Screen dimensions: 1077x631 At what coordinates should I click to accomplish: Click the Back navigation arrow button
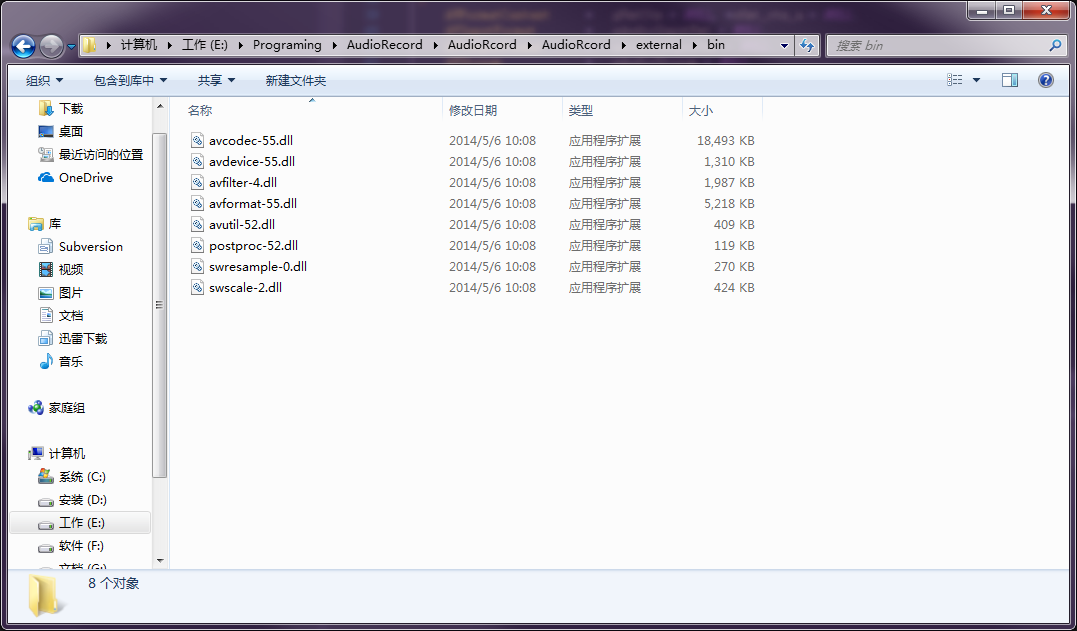[23, 46]
